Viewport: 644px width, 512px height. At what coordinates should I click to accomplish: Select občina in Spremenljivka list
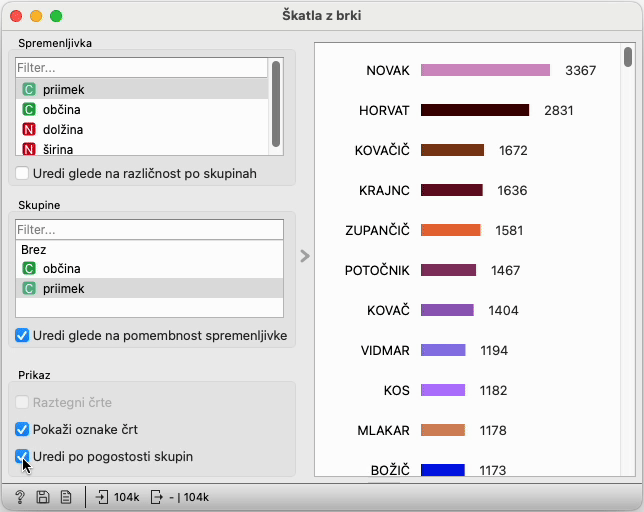coord(61,109)
